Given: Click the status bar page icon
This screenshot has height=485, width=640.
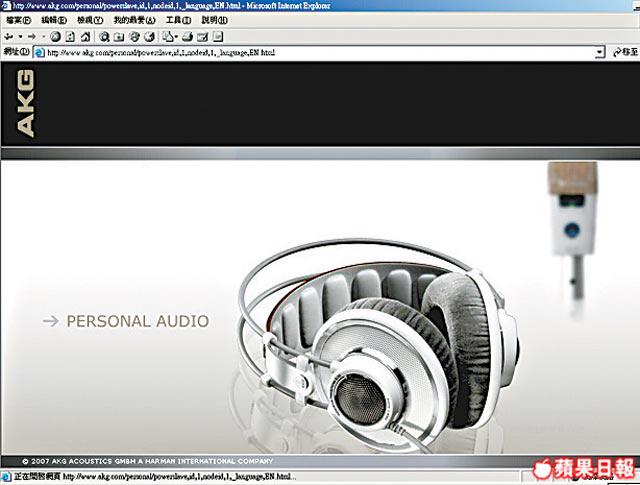Looking at the screenshot, I should tap(6, 477).
